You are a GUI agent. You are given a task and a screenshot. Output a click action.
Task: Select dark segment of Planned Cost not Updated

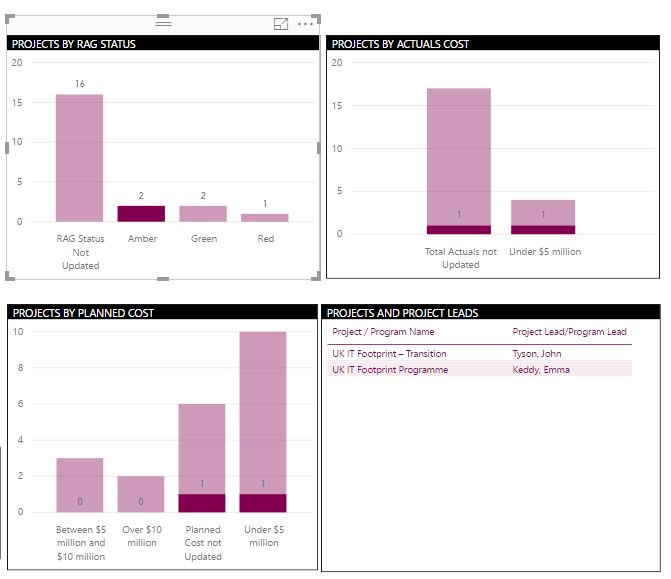[202, 503]
